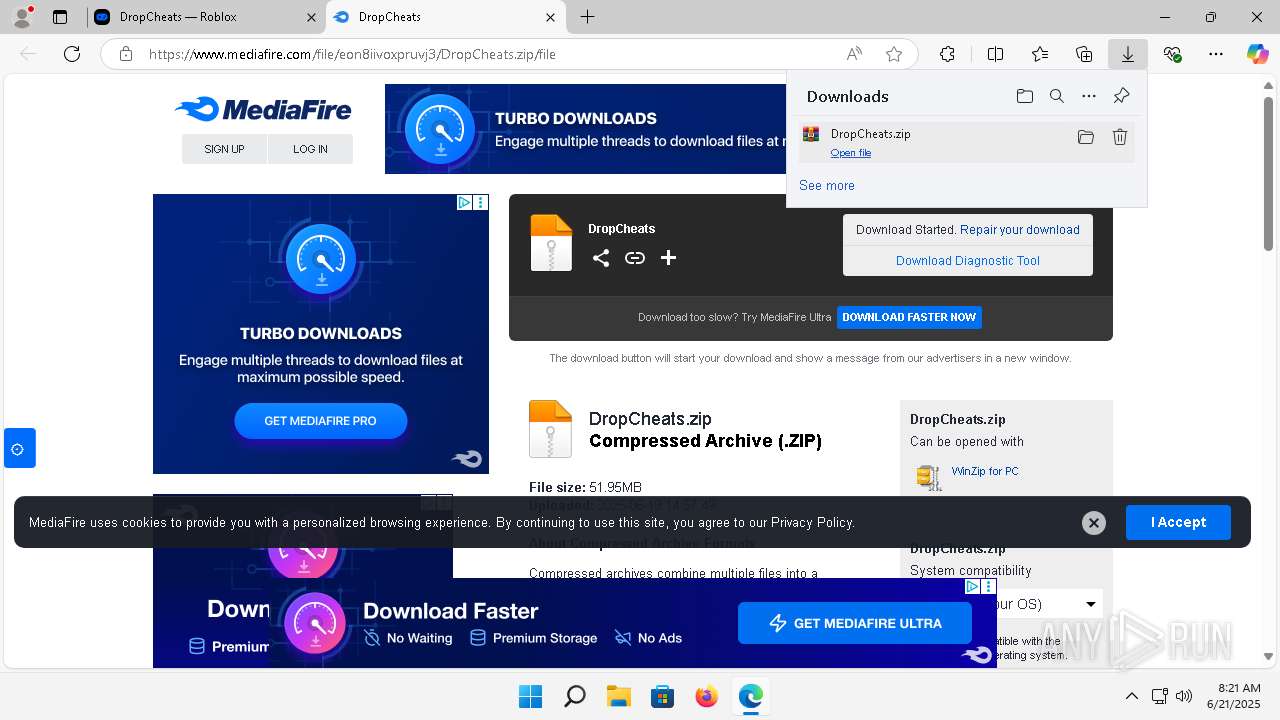Go to MediaFire home logo

[x=263, y=110]
